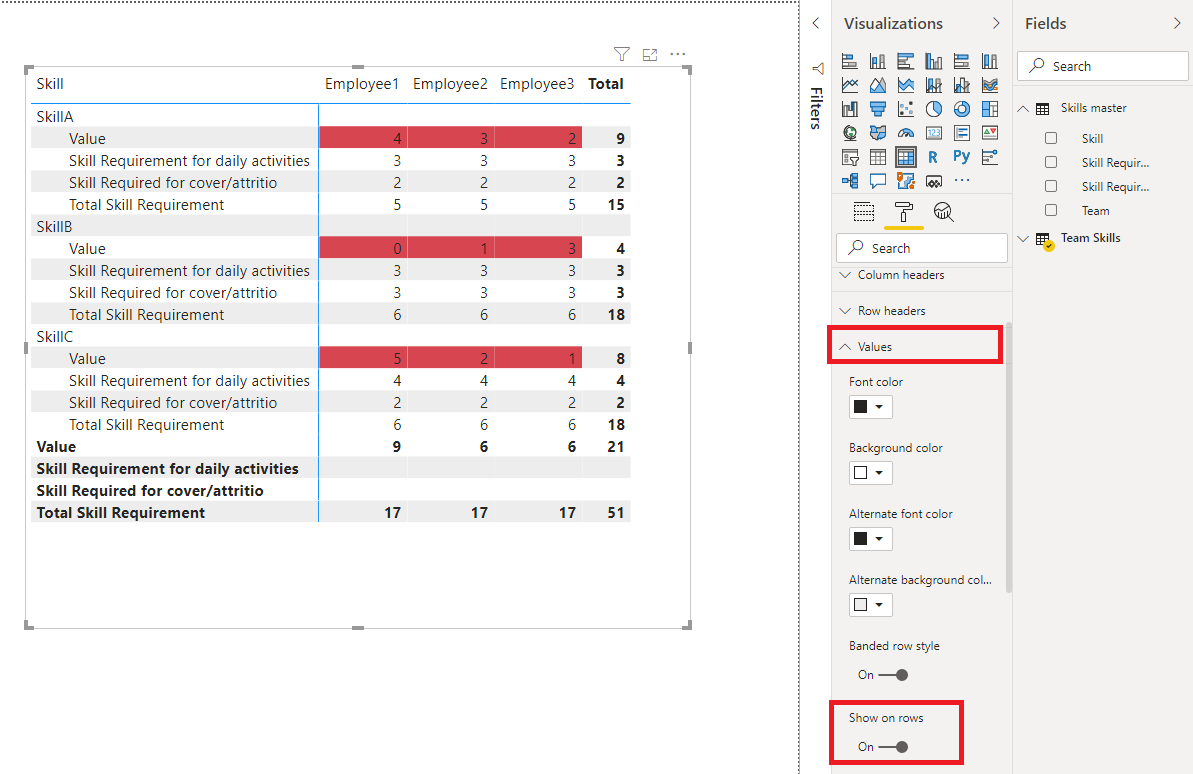Check the Skill field checkbox
The image size is (1193, 774).
pos(1051,139)
